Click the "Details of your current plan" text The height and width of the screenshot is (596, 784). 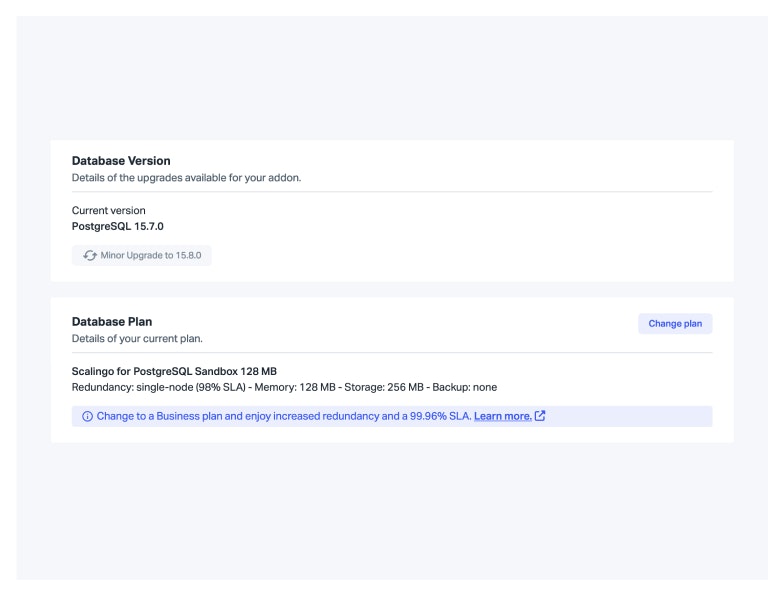tap(137, 338)
